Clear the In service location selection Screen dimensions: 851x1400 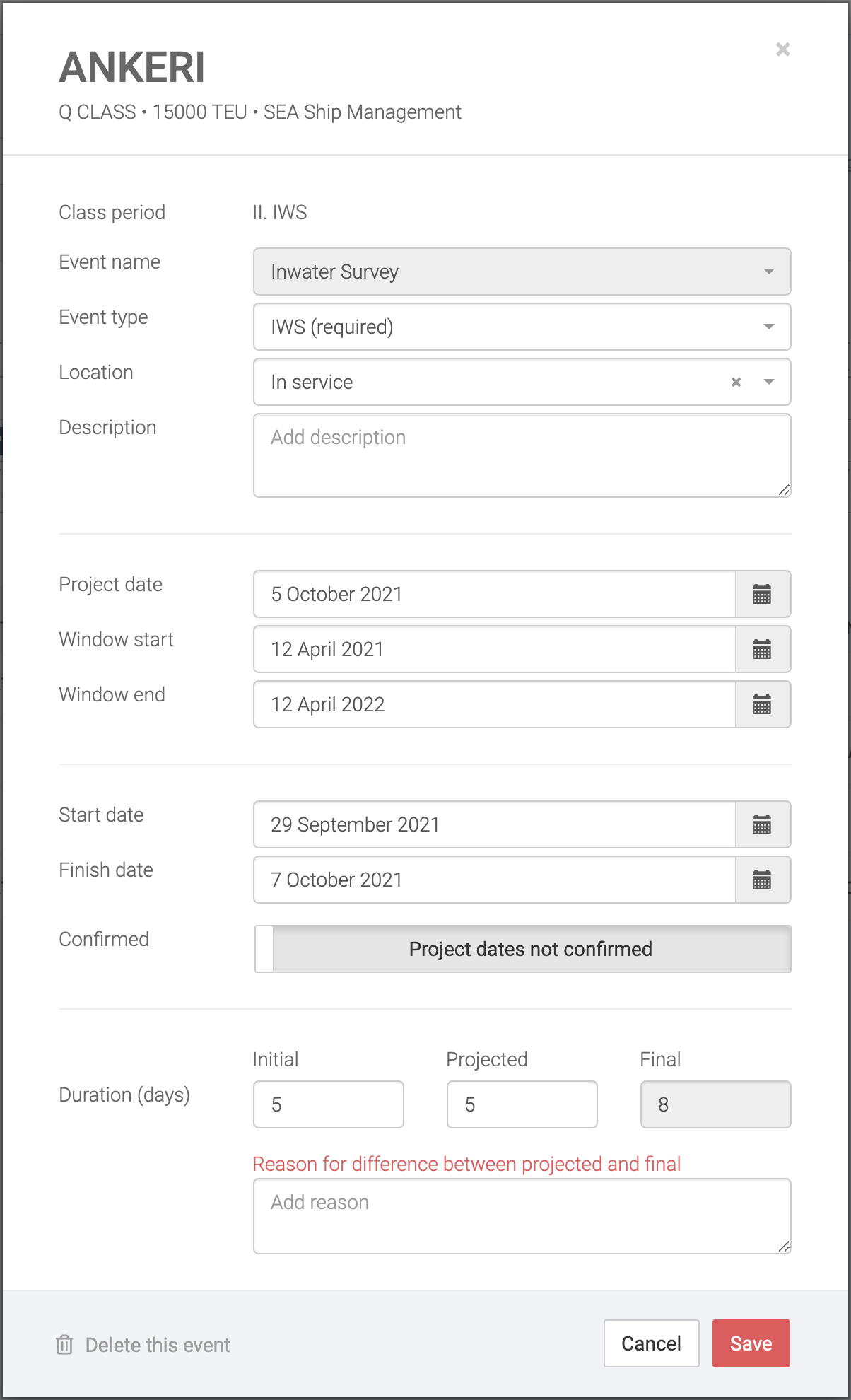click(736, 382)
